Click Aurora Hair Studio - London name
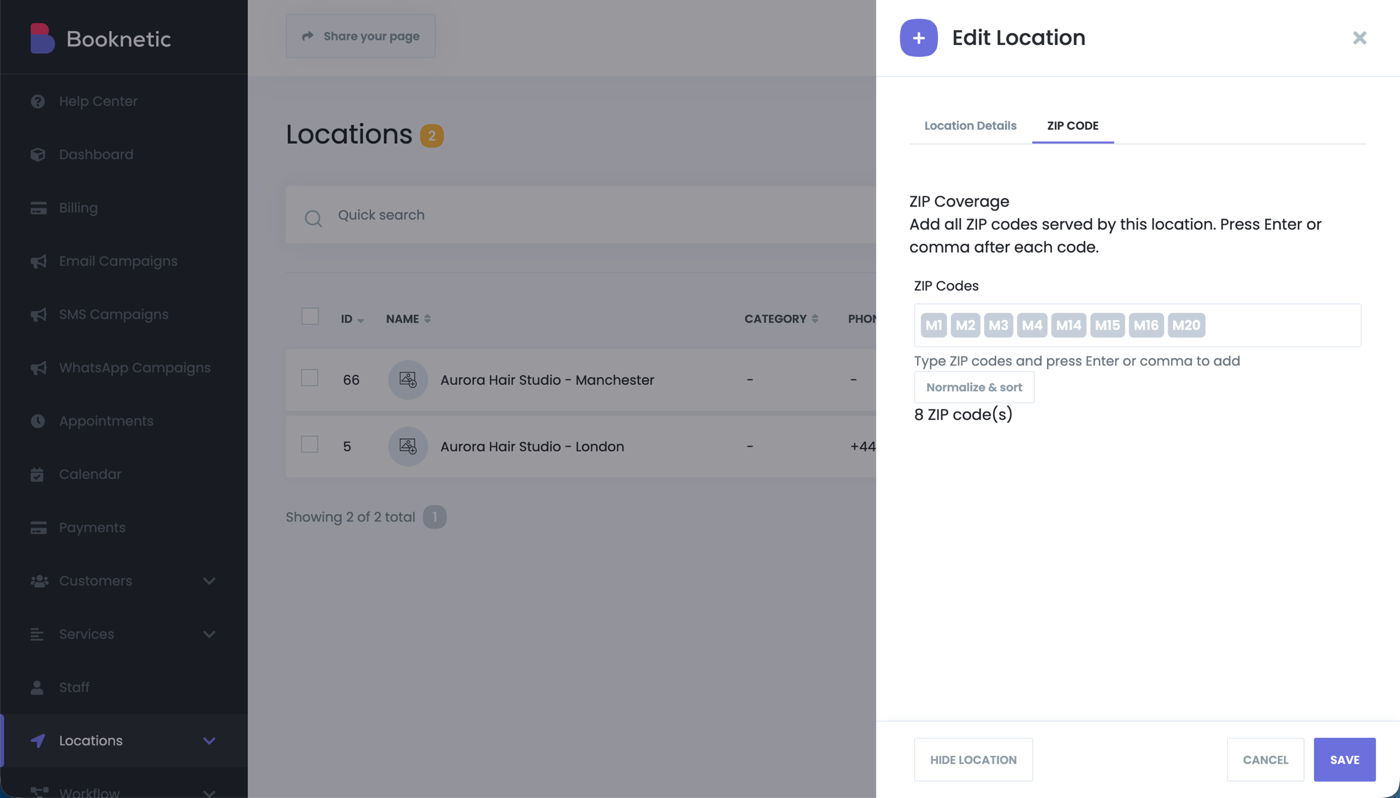The image size is (1400, 798). (532, 446)
